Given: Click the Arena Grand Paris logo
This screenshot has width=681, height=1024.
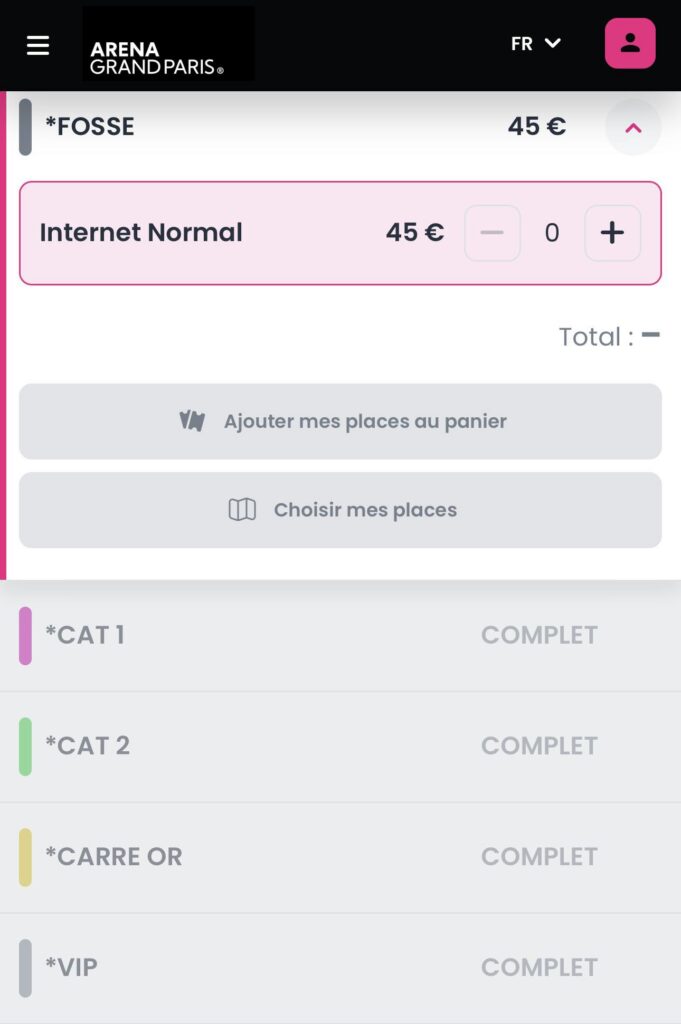Looking at the screenshot, I should (x=168, y=45).
